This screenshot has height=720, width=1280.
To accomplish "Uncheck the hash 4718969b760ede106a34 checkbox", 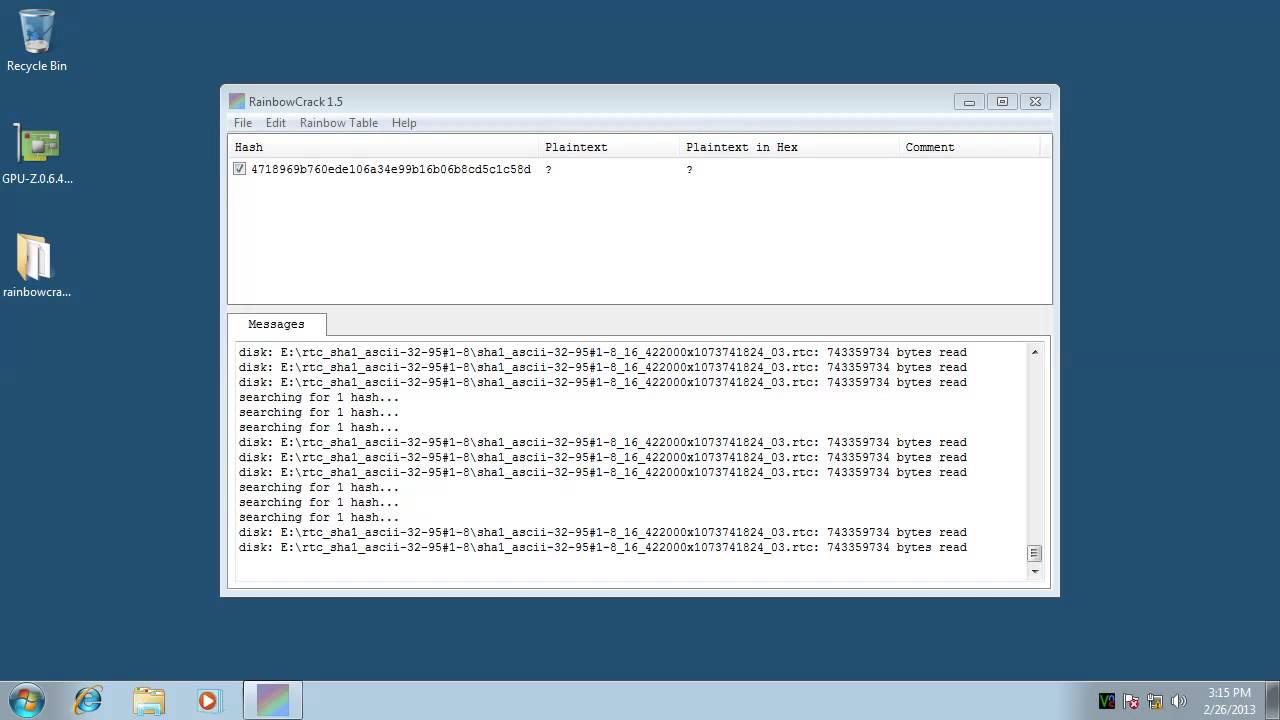I will [x=239, y=169].
